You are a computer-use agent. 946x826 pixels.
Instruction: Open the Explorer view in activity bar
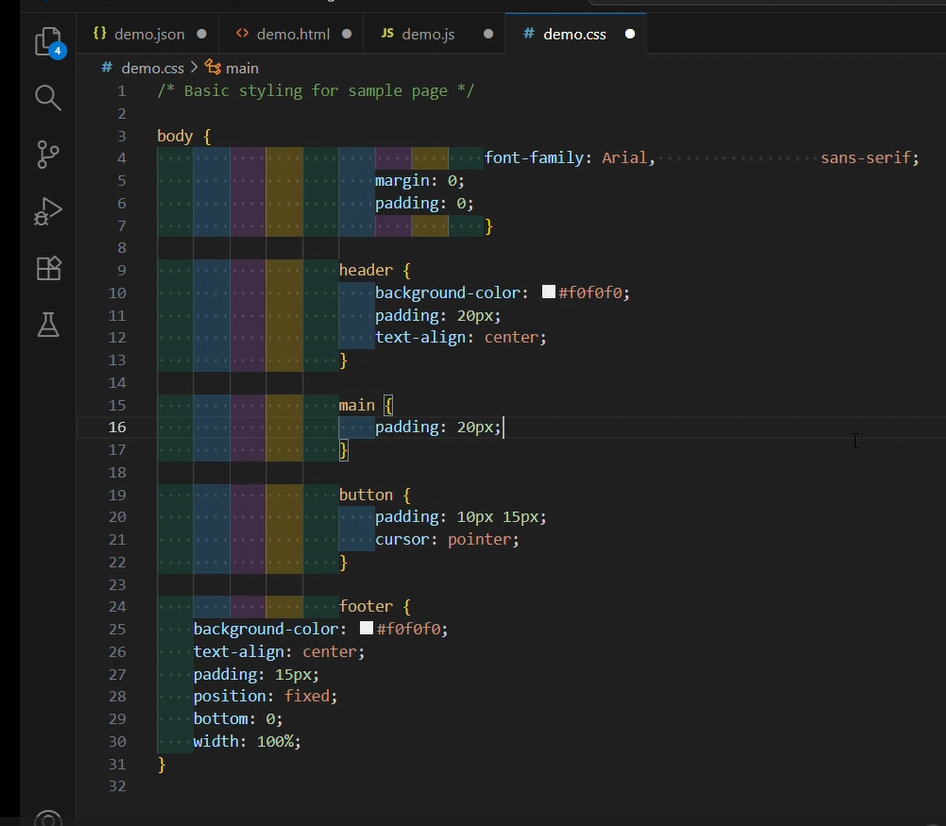[48, 42]
